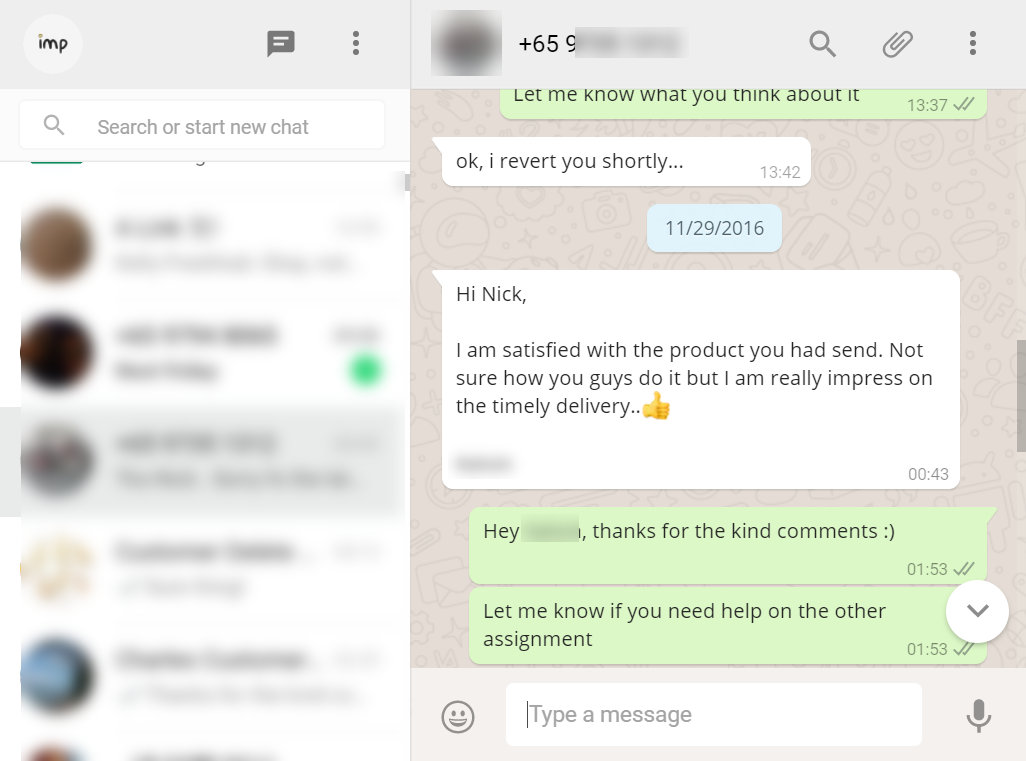Screen dimensions: 1026x761
Task: Click the conversation pane scrollbar
Action: [1021, 396]
